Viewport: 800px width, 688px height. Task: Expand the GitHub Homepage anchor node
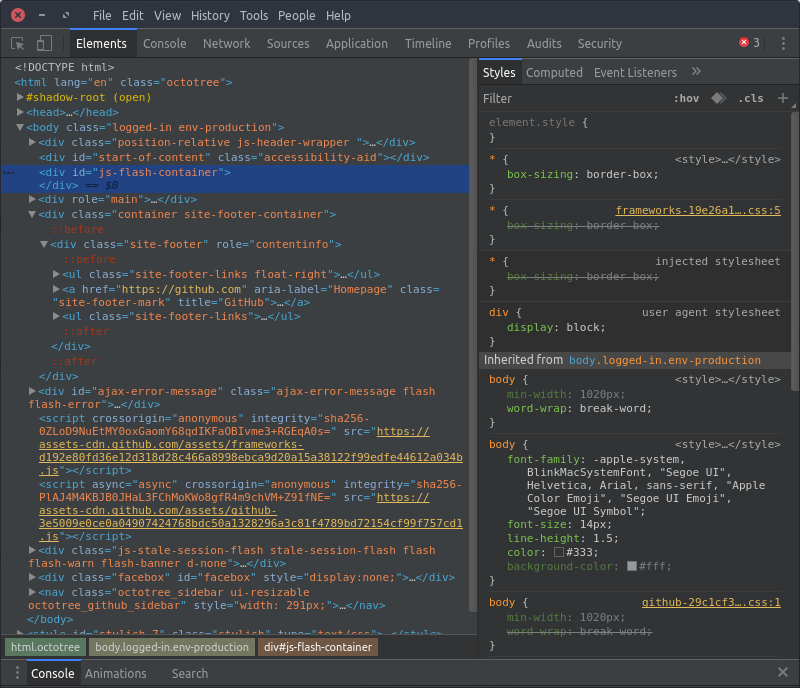(57, 289)
